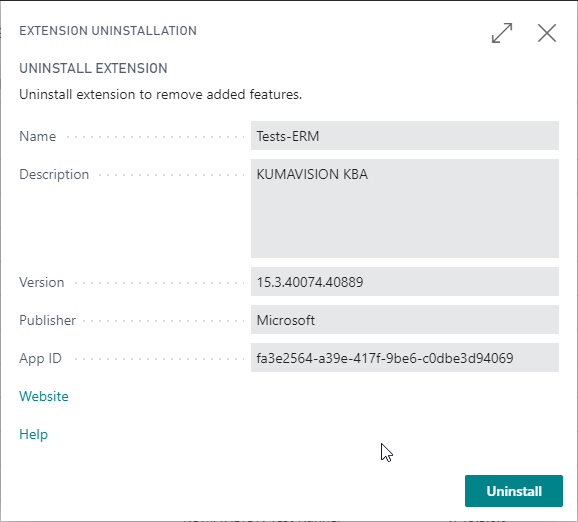Select the Name field showing Tests-ERM
The width and height of the screenshot is (578, 522).
click(405, 136)
